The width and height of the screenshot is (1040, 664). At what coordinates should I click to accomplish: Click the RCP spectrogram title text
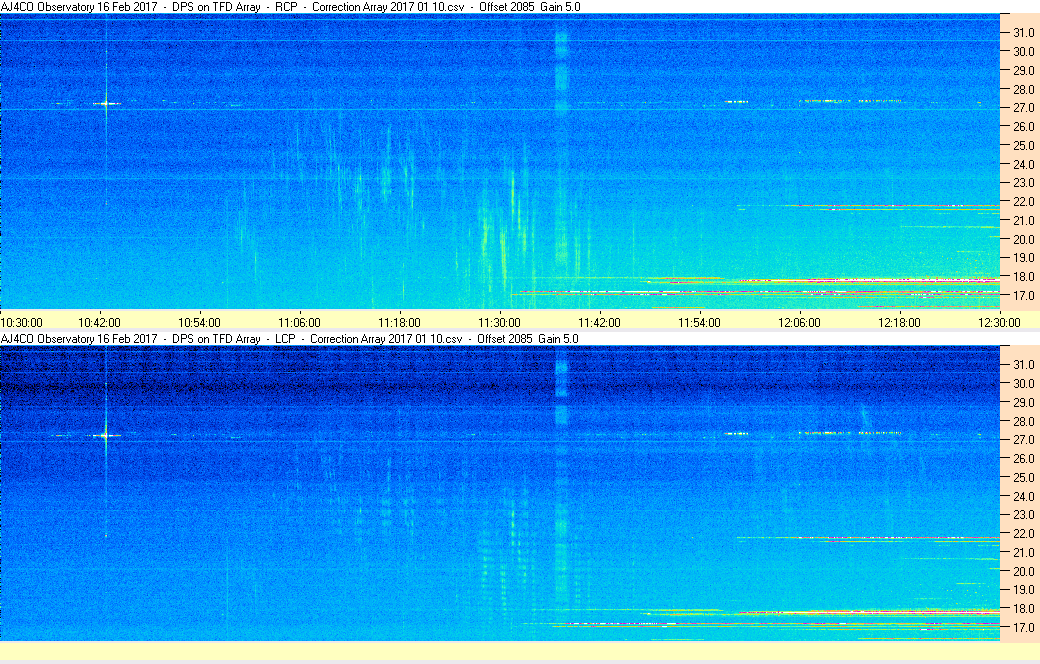291,7
